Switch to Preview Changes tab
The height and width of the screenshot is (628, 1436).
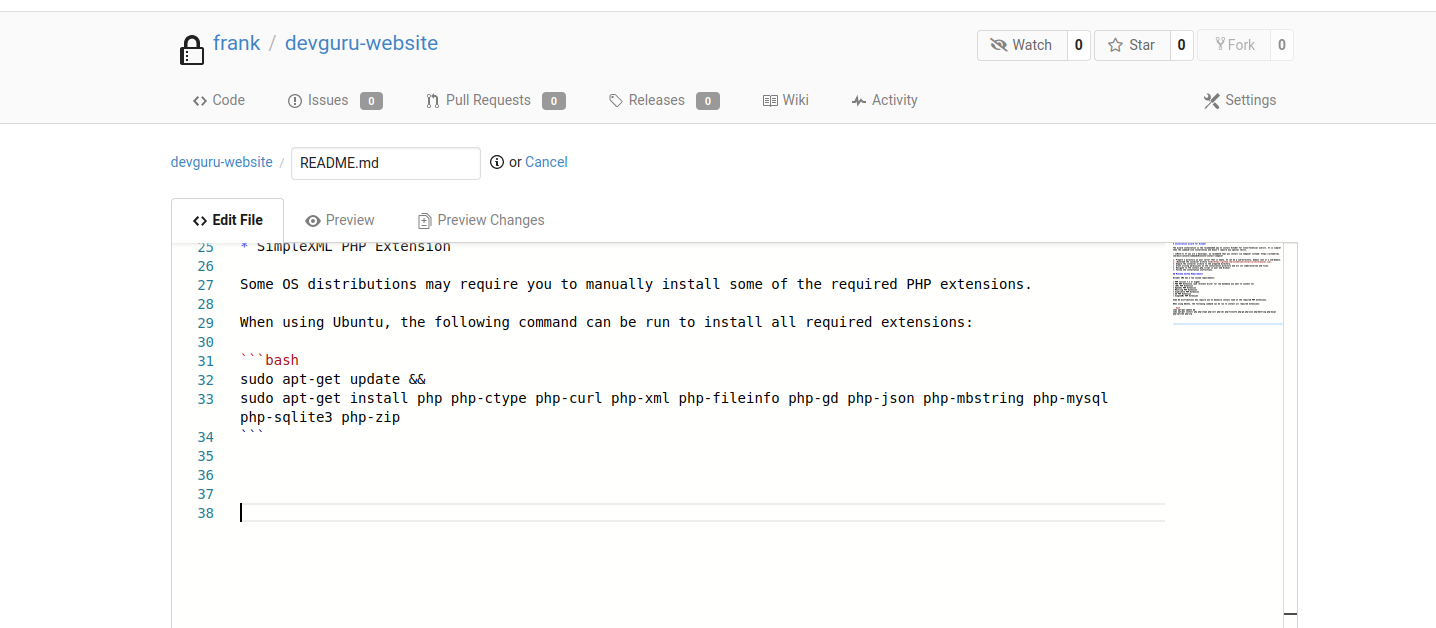(x=481, y=220)
